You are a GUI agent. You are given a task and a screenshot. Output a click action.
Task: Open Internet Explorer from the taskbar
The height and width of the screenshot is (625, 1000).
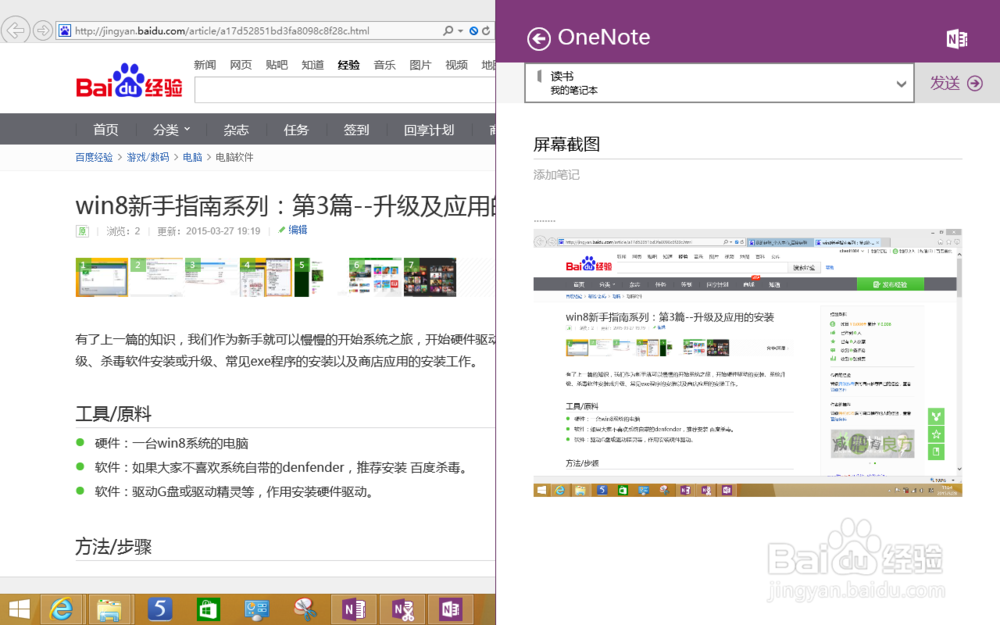click(61, 610)
